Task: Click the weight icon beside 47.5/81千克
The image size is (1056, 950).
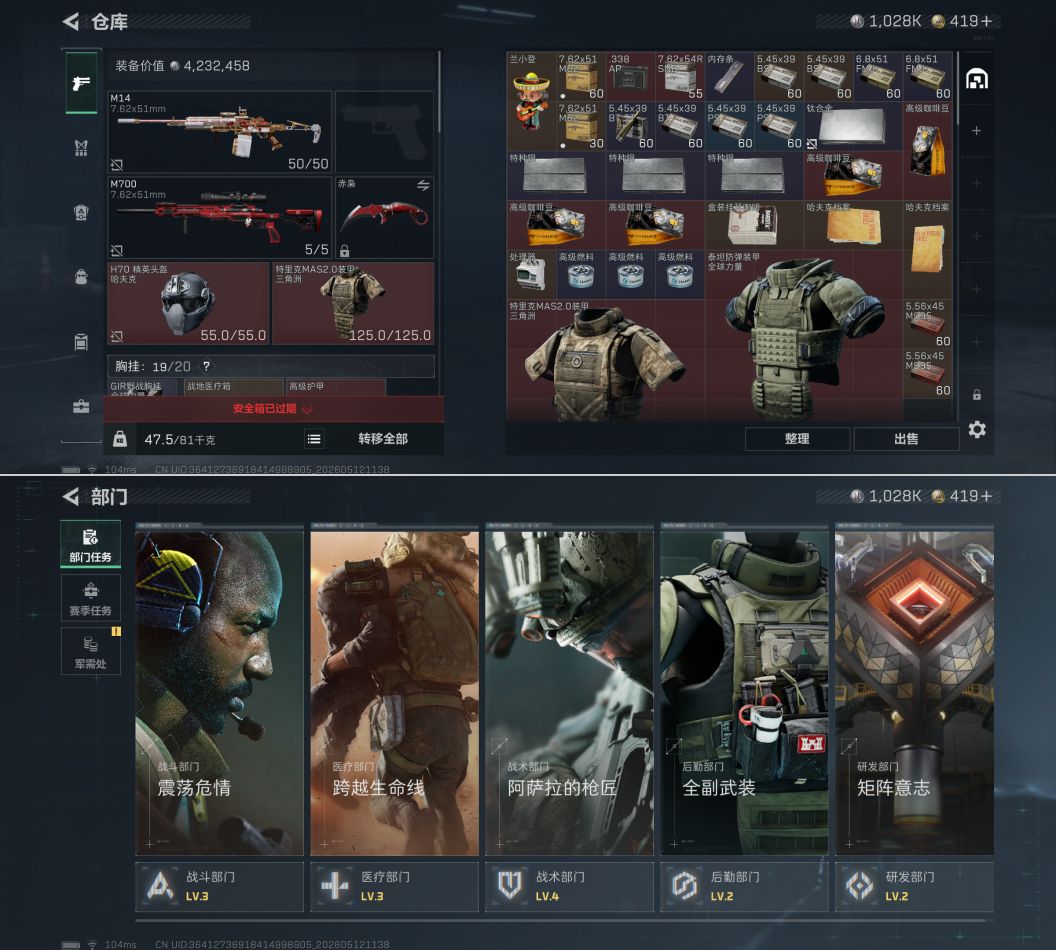Action: [120, 439]
